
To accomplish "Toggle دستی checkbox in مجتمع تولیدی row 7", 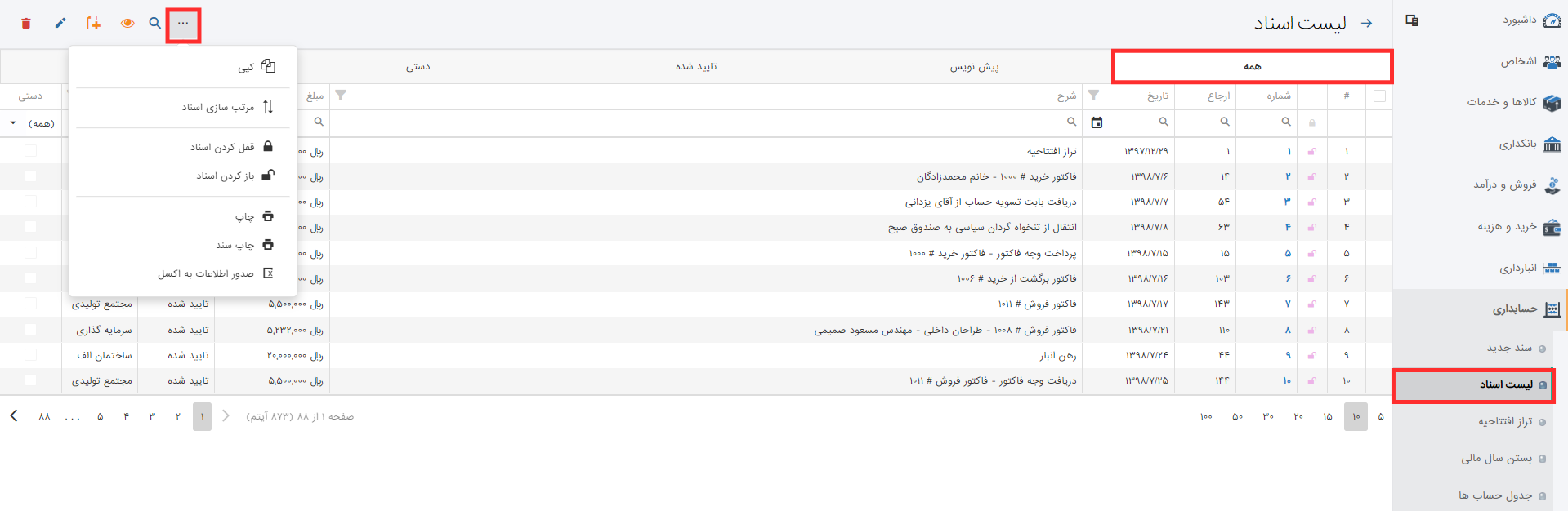I will [30, 304].
